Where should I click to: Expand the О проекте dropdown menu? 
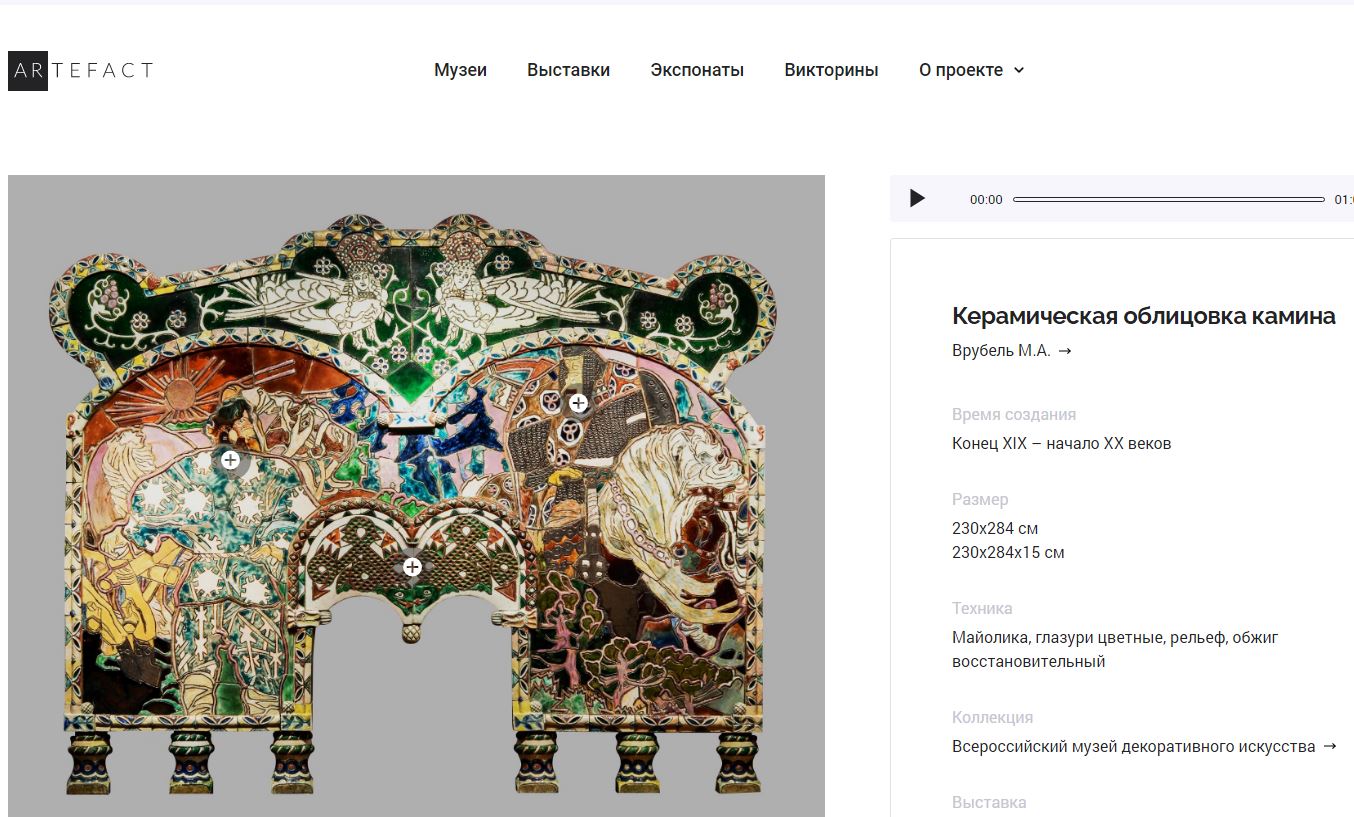[x=960, y=70]
